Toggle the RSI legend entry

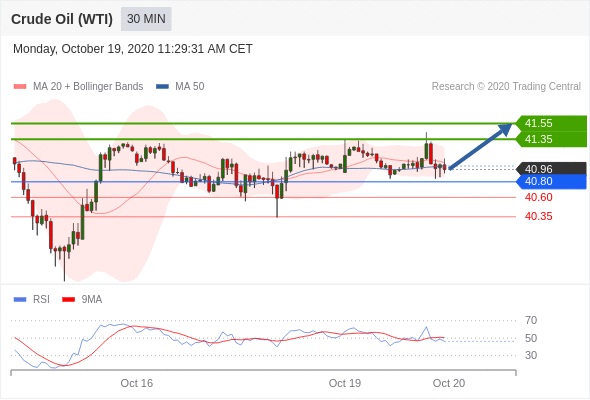(x=32, y=300)
